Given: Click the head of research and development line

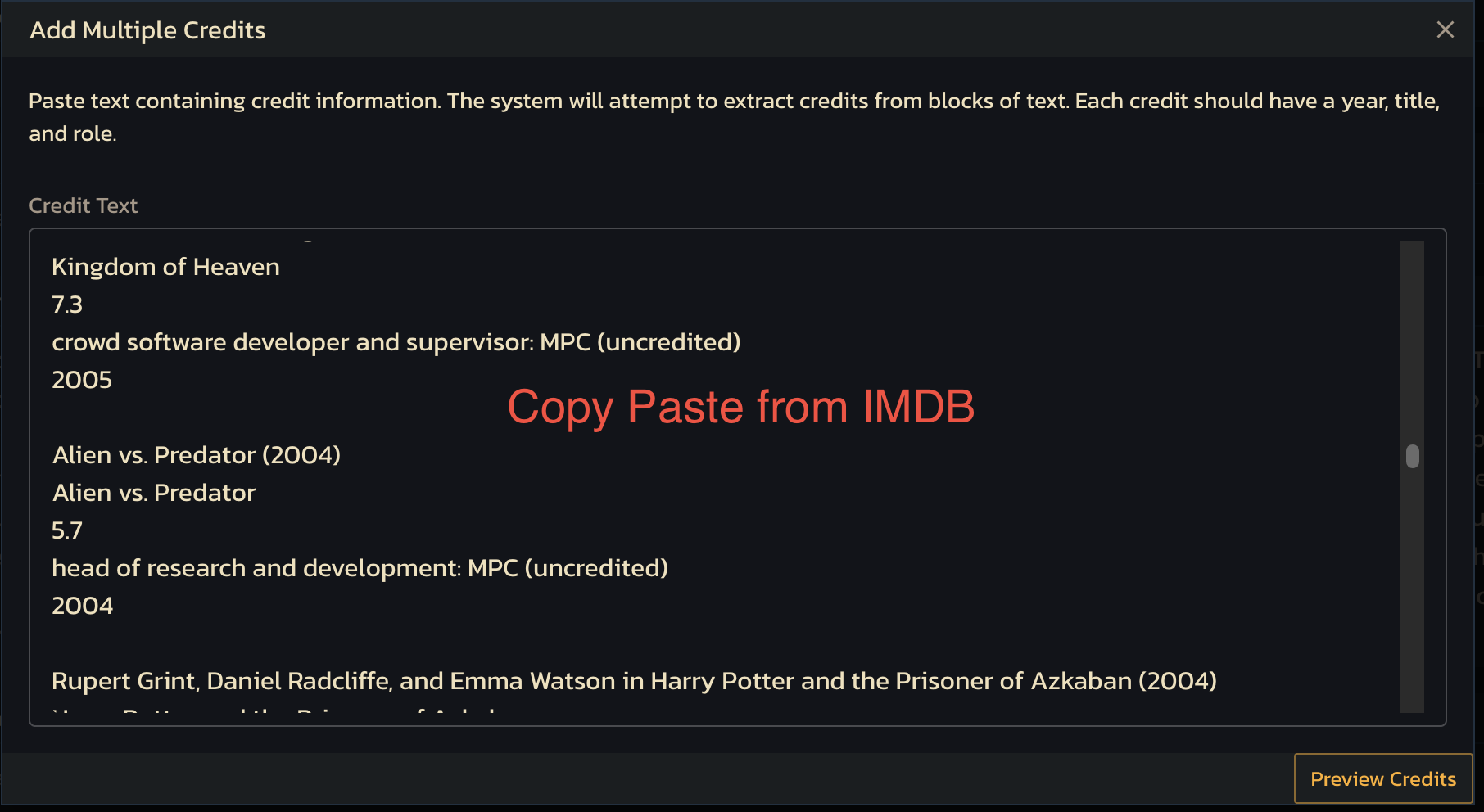Looking at the screenshot, I should click(x=360, y=568).
